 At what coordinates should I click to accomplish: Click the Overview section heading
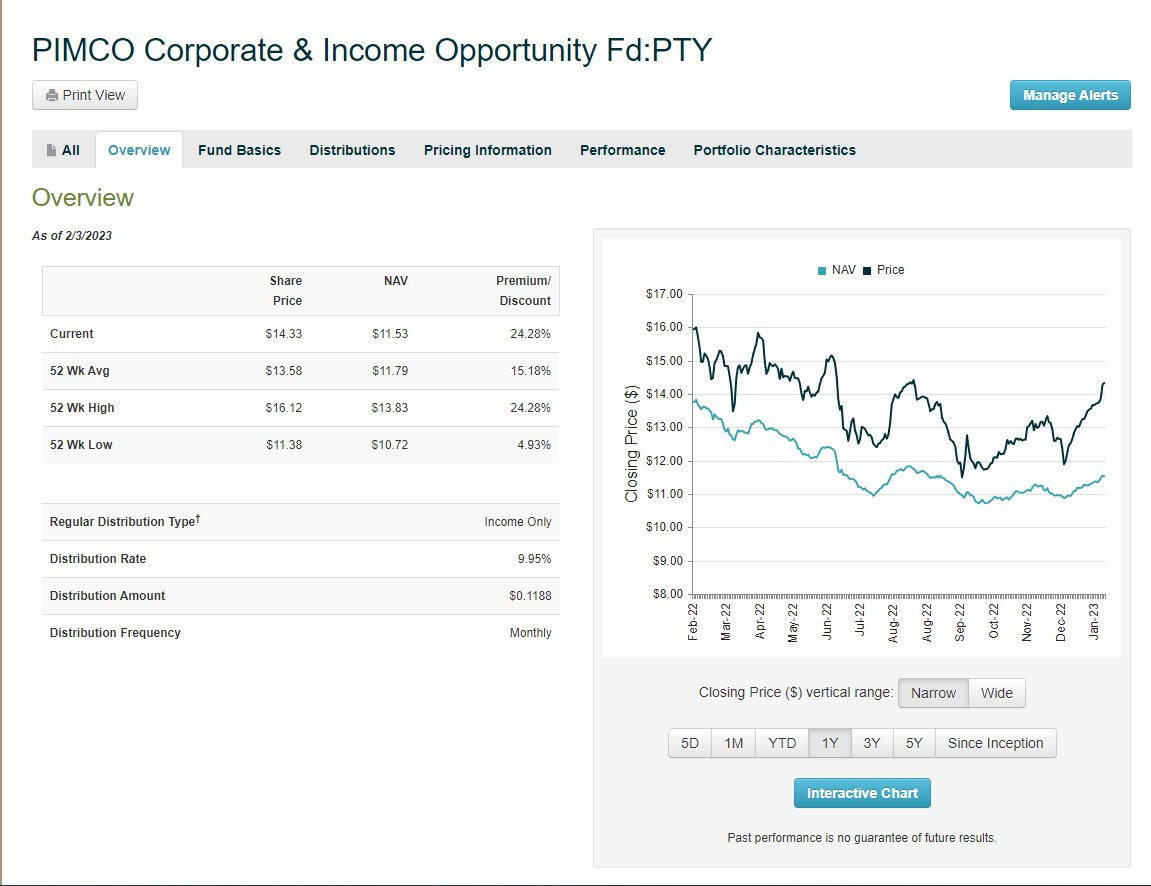pyautogui.click(x=83, y=197)
